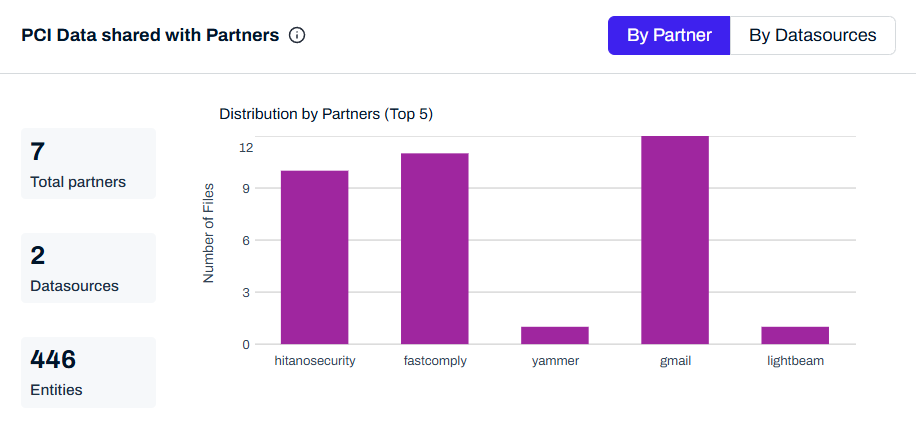This screenshot has height=433, width=916.
Task: Click the yammer label under the chart
Action: pyautogui.click(x=555, y=361)
